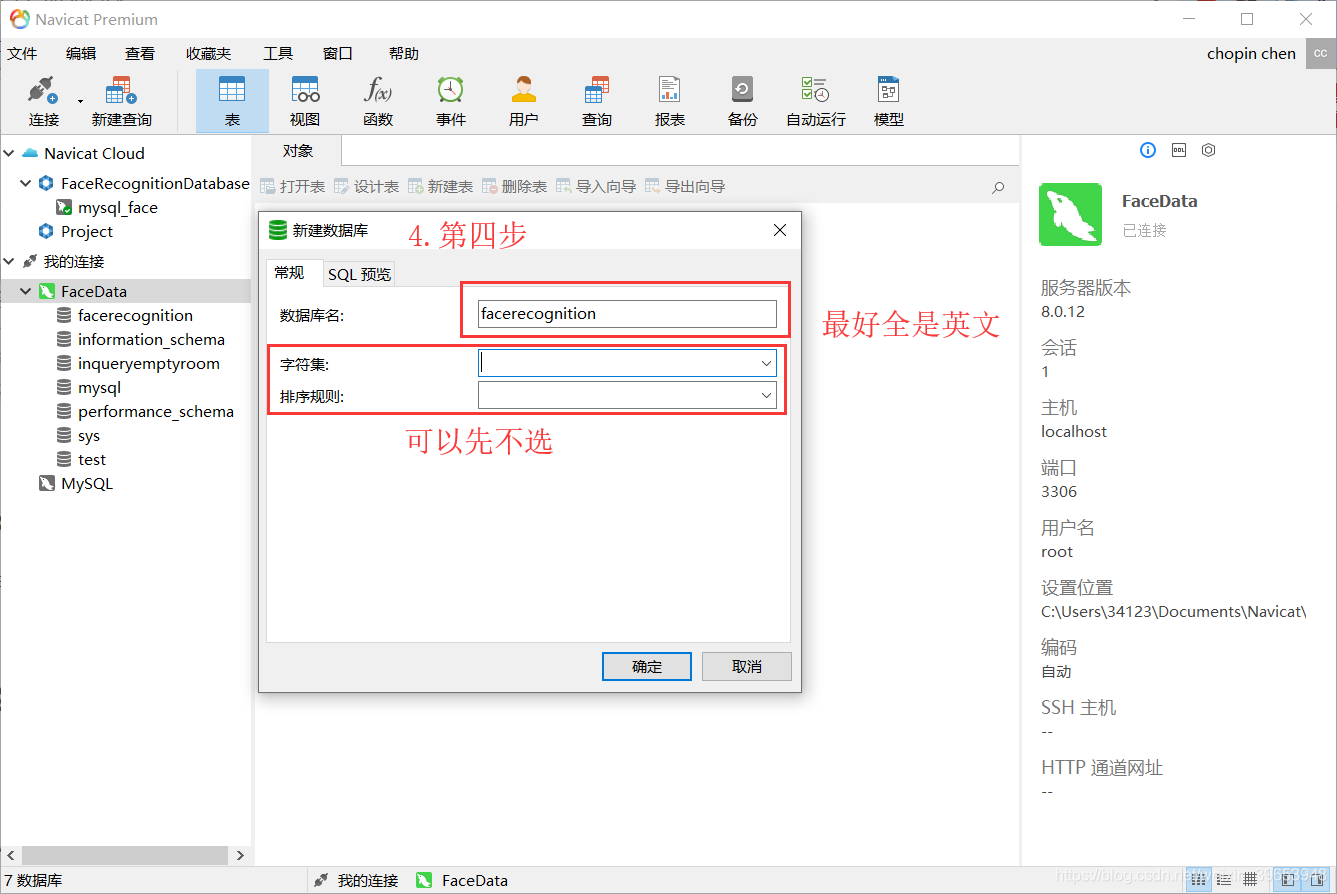Image resolution: width=1337 pixels, height=894 pixels.
Task: Switch to the SQL 预览 tab
Action: click(359, 273)
